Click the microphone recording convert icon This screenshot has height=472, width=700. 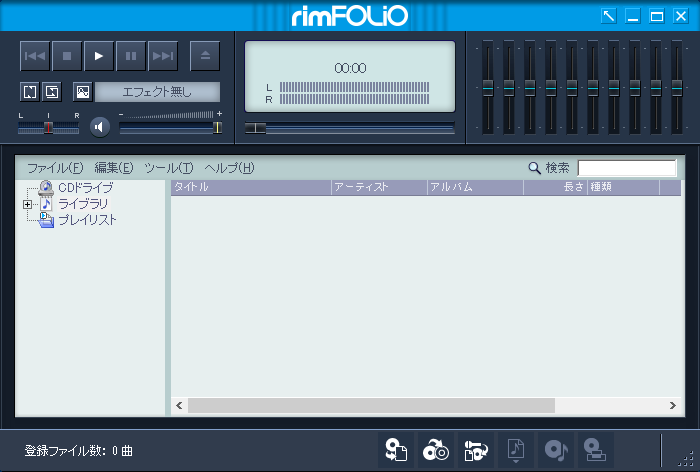point(476,450)
